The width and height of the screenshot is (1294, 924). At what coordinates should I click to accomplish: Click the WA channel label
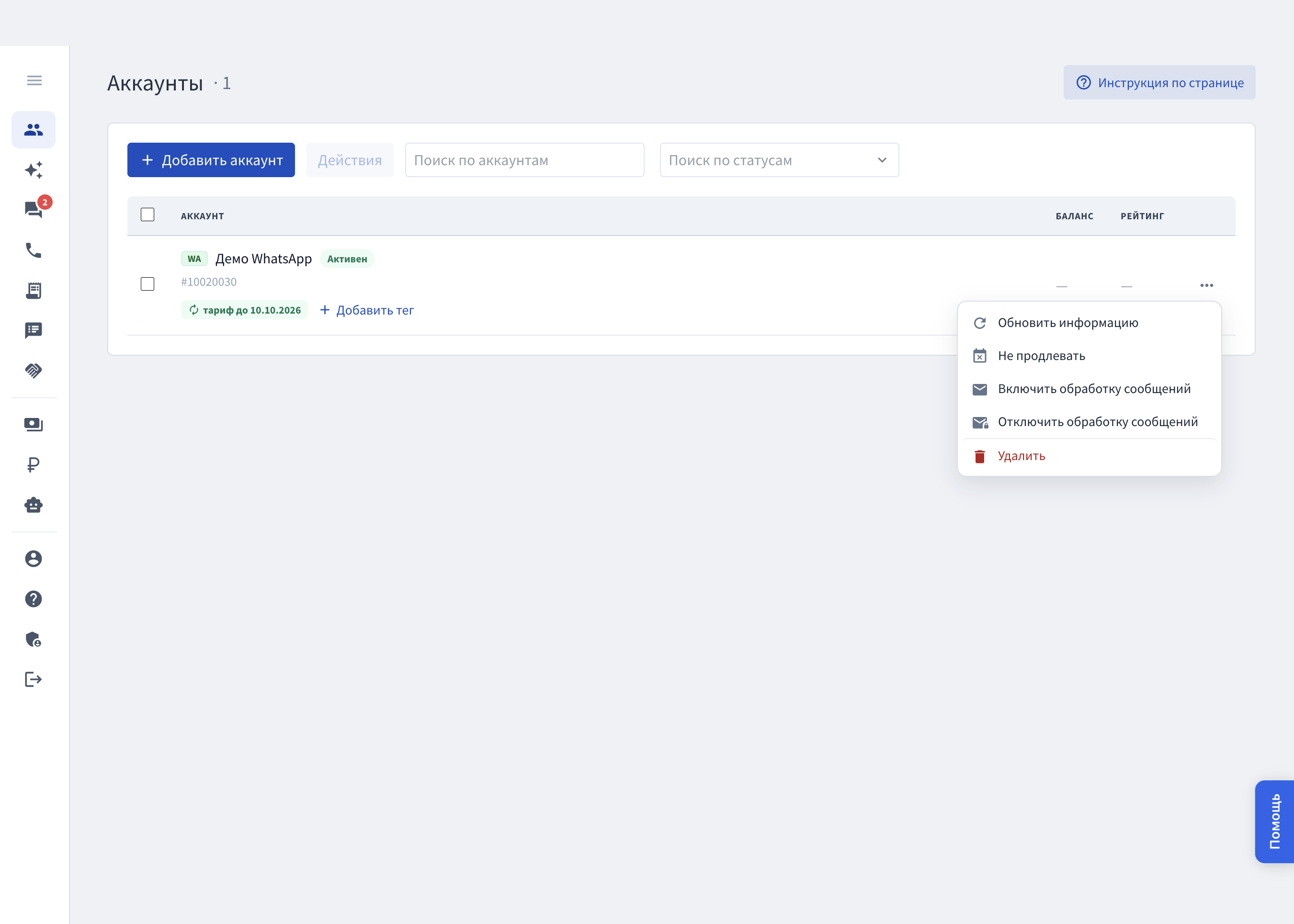coord(194,259)
